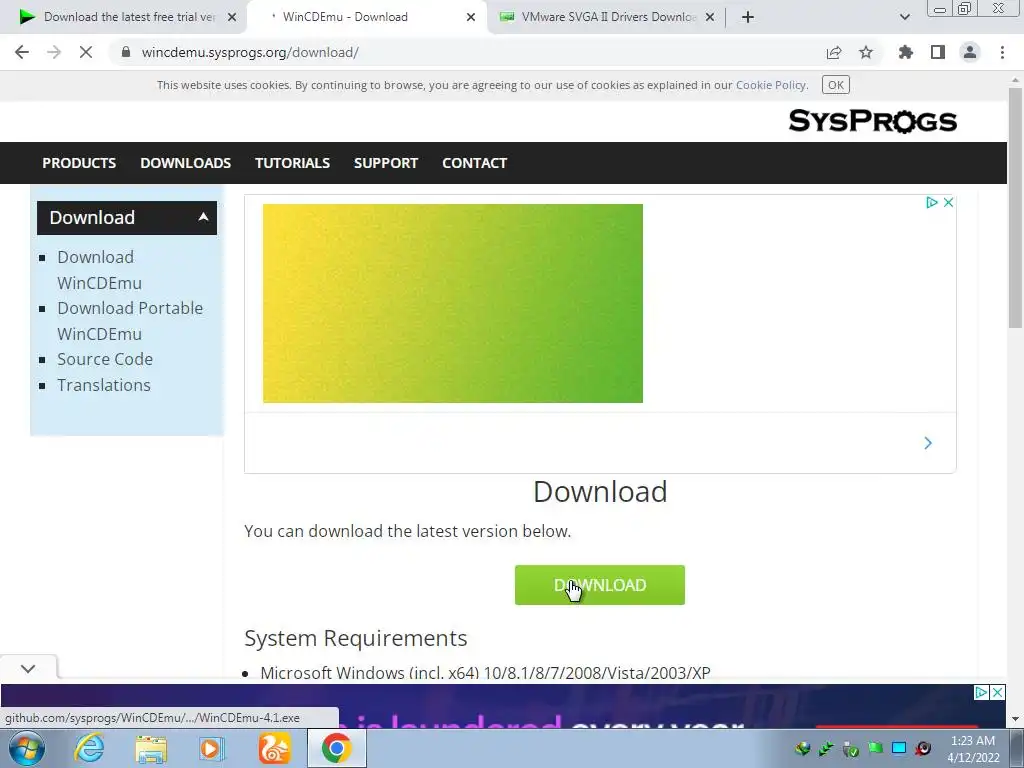Bookmark this page with the star icon
The image size is (1024, 768).
866,52
